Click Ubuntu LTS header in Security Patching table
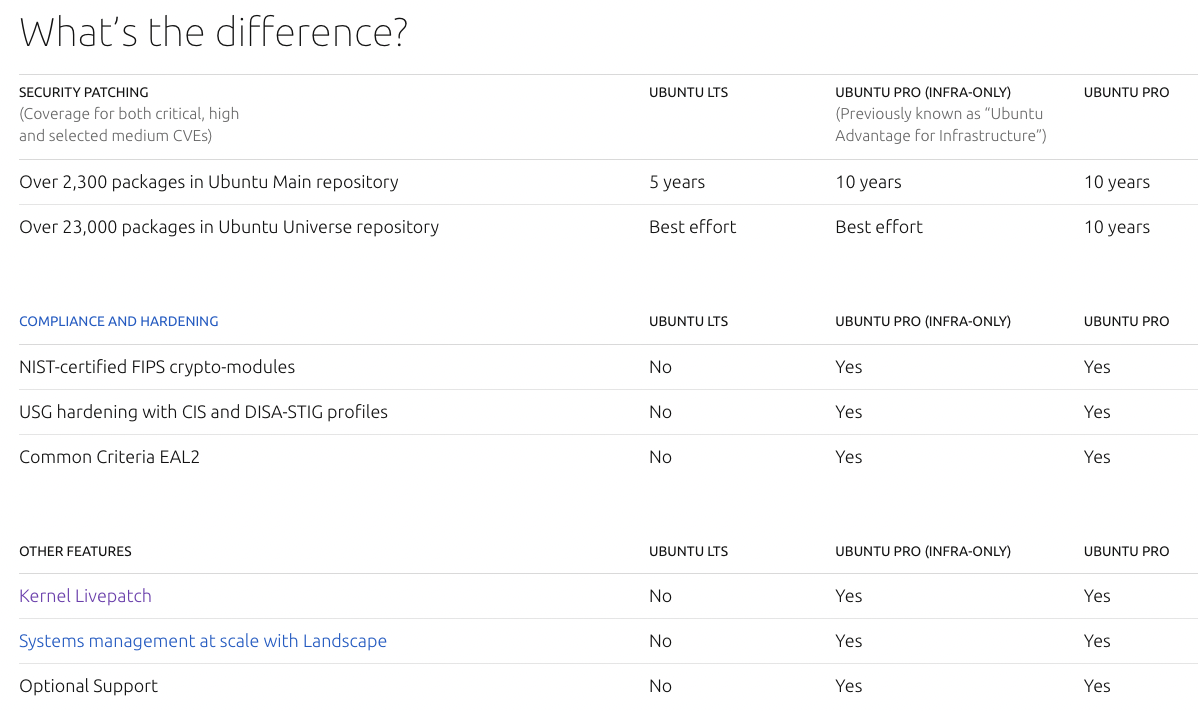 click(688, 92)
